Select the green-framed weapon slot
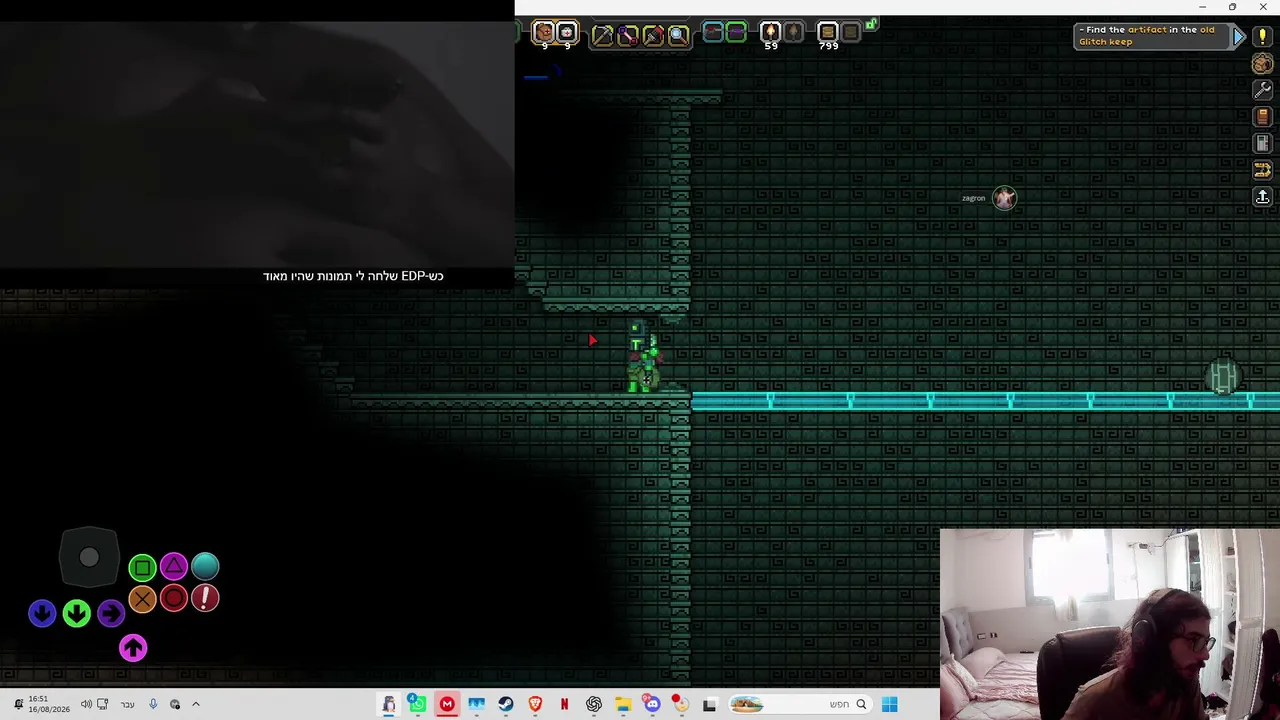This screenshot has width=1280, height=720. (736, 33)
